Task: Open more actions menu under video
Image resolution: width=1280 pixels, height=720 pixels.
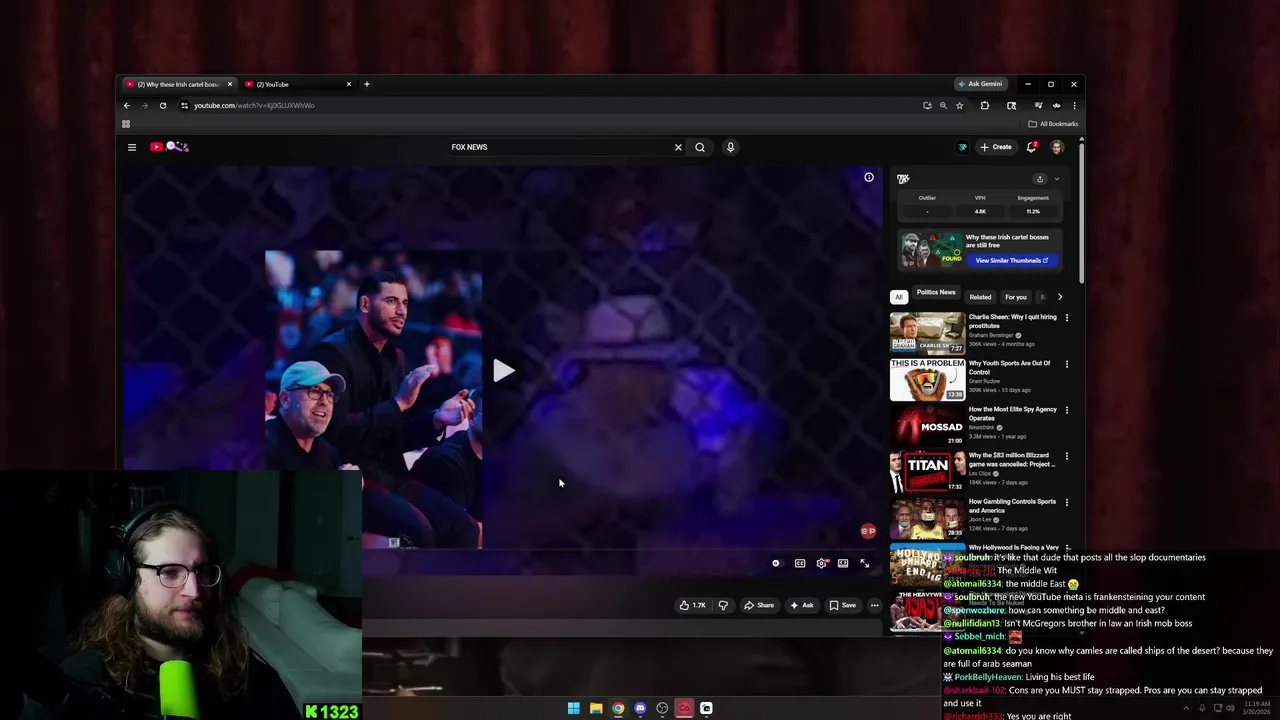Action: [x=874, y=605]
